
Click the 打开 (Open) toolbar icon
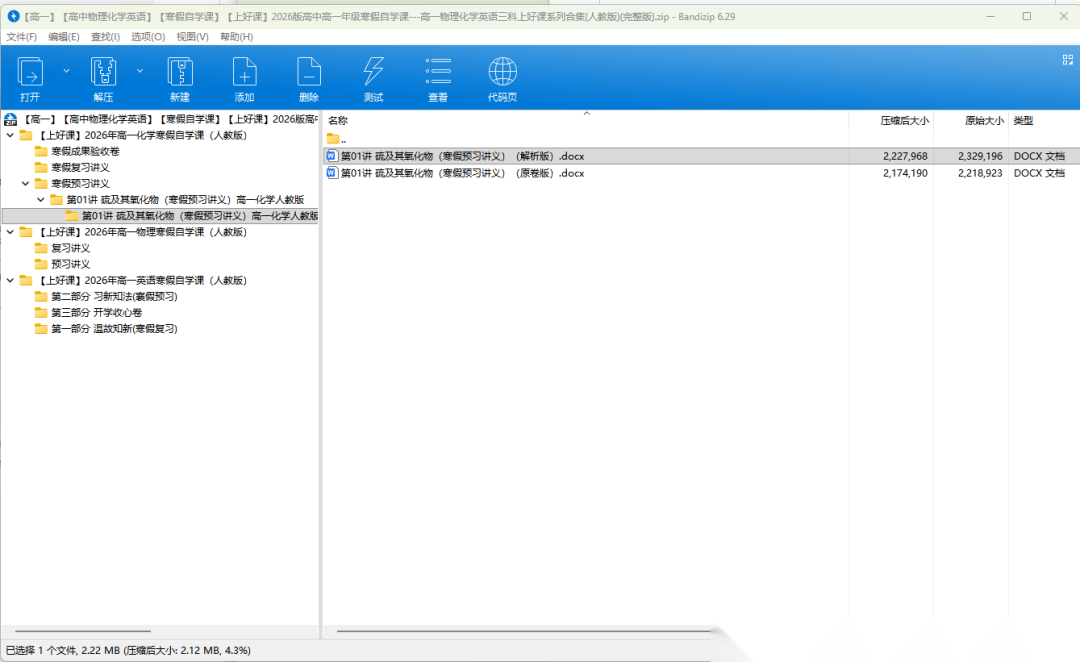coord(30,73)
